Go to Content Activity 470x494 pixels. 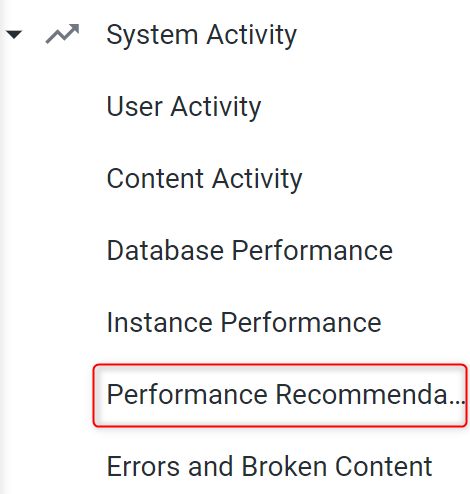204,179
